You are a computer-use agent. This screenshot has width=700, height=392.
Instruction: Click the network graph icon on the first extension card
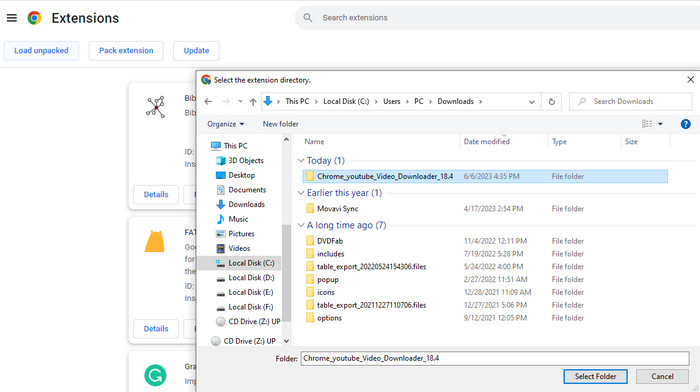pos(155,107)
